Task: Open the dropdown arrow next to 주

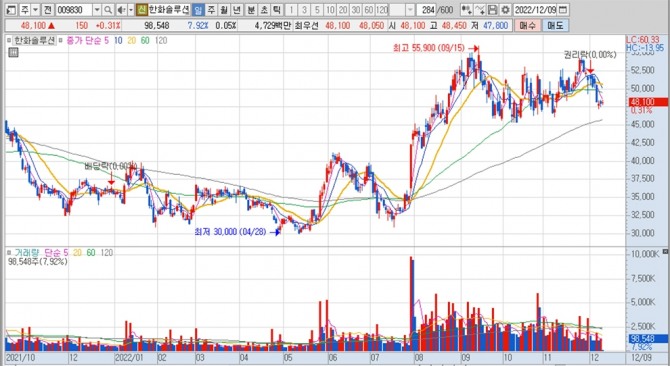Action: point(35,10)
